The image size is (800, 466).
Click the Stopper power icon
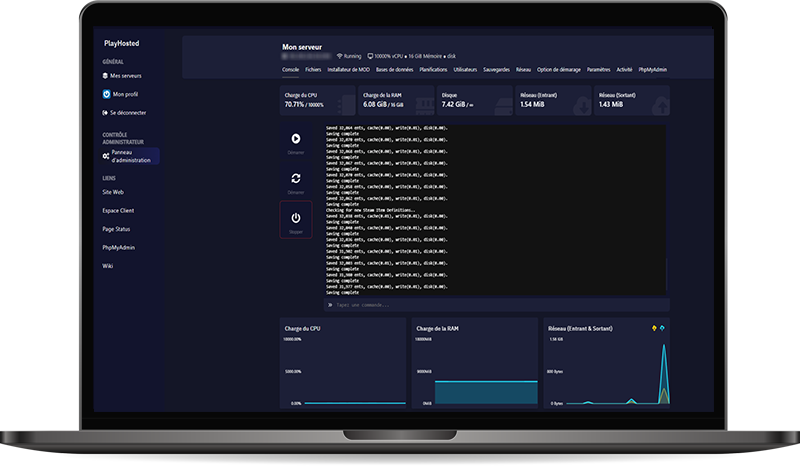296,217
